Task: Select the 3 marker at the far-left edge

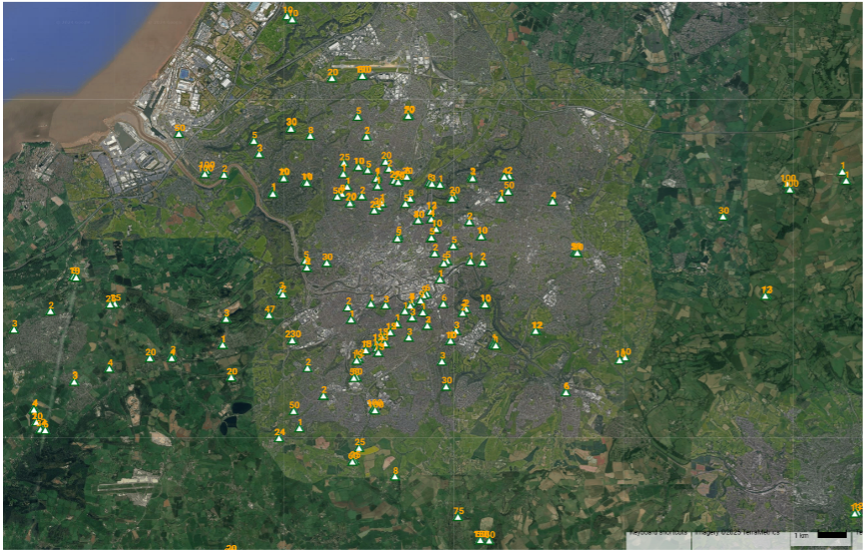Action: coord(14,328)
